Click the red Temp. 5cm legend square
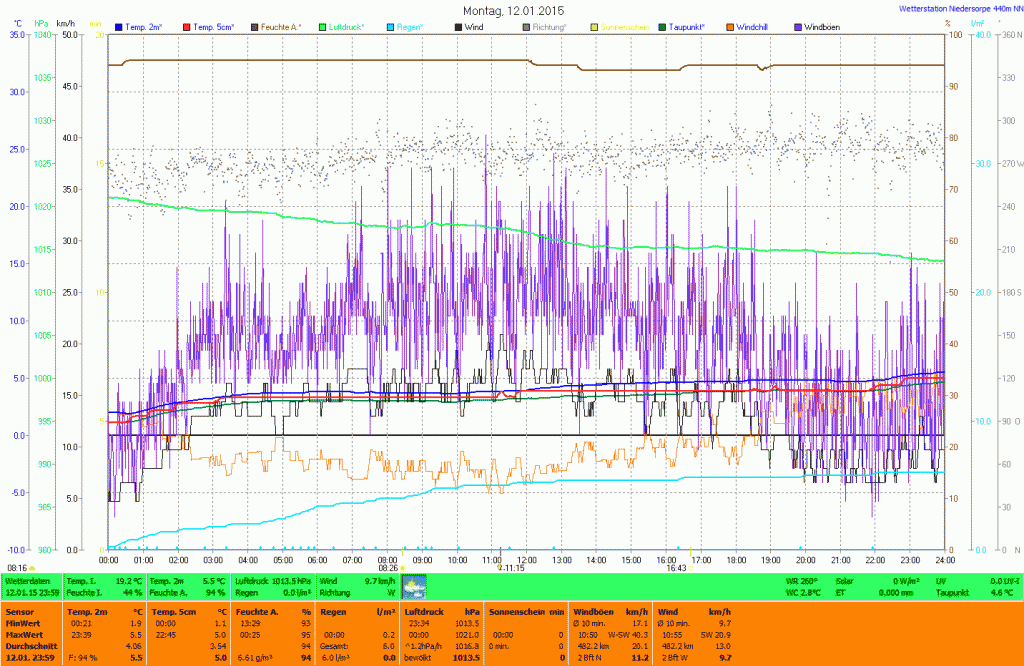 [x=186, y=25]
